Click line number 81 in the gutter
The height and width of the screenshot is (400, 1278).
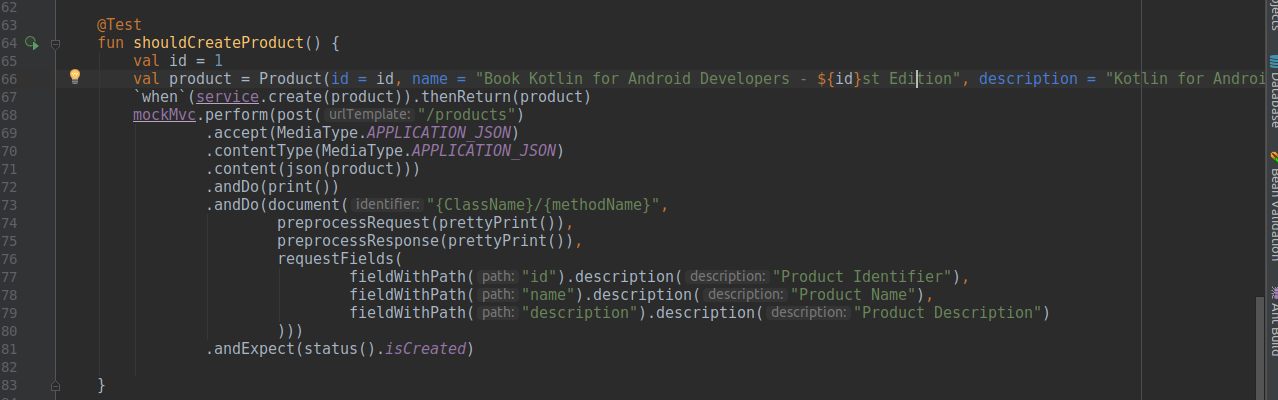pyautogui.click(x=9, y=348)
